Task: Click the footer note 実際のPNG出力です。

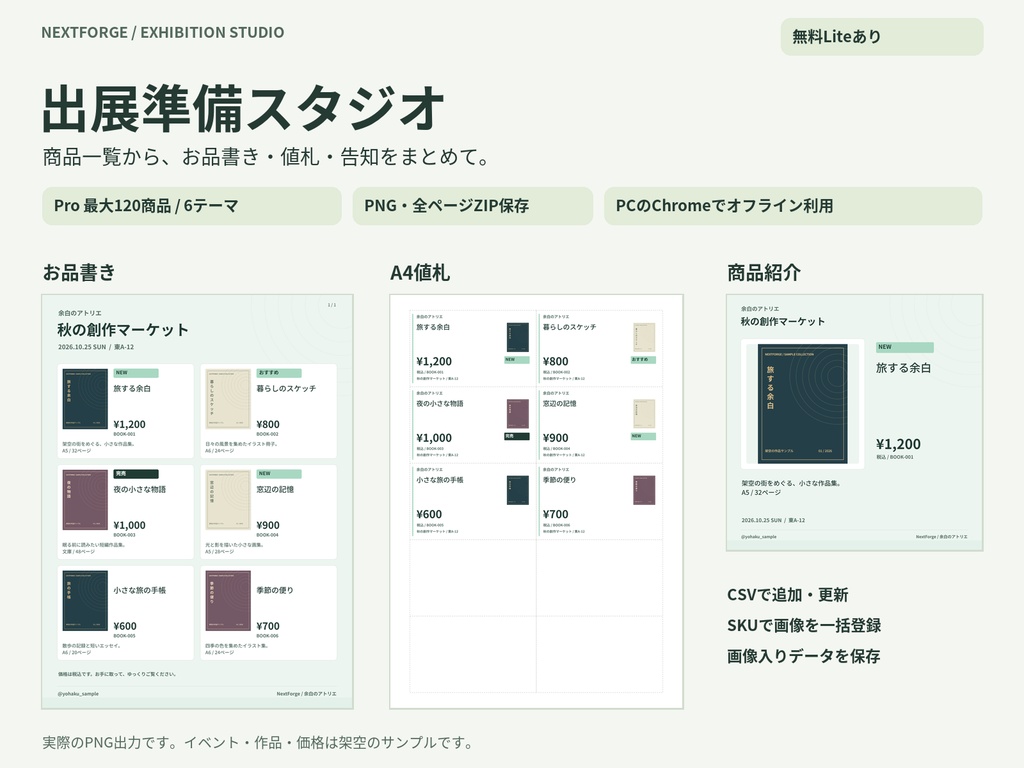Action: click(110, 743)
